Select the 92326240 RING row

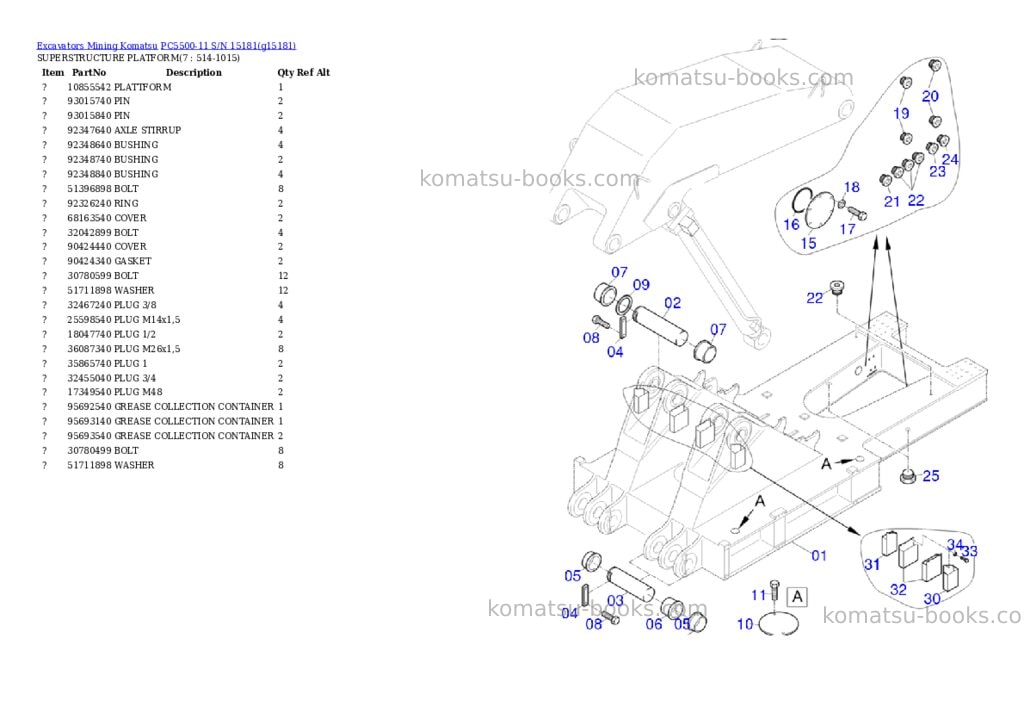coord(163,203)
